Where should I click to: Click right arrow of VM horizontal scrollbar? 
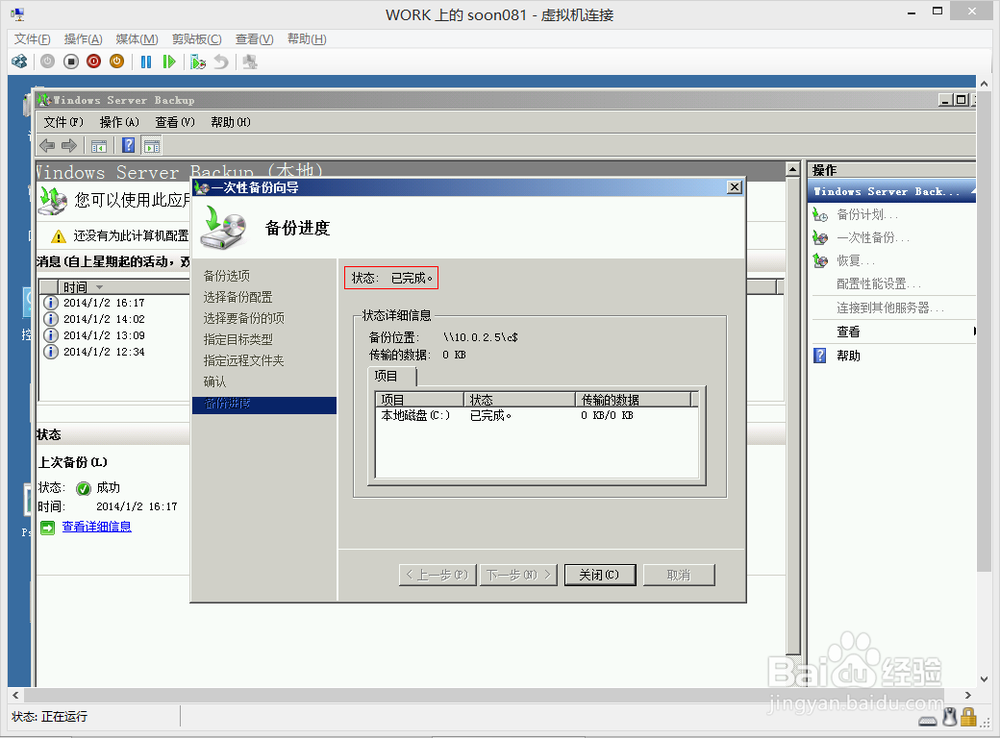[x=968, y=695]
